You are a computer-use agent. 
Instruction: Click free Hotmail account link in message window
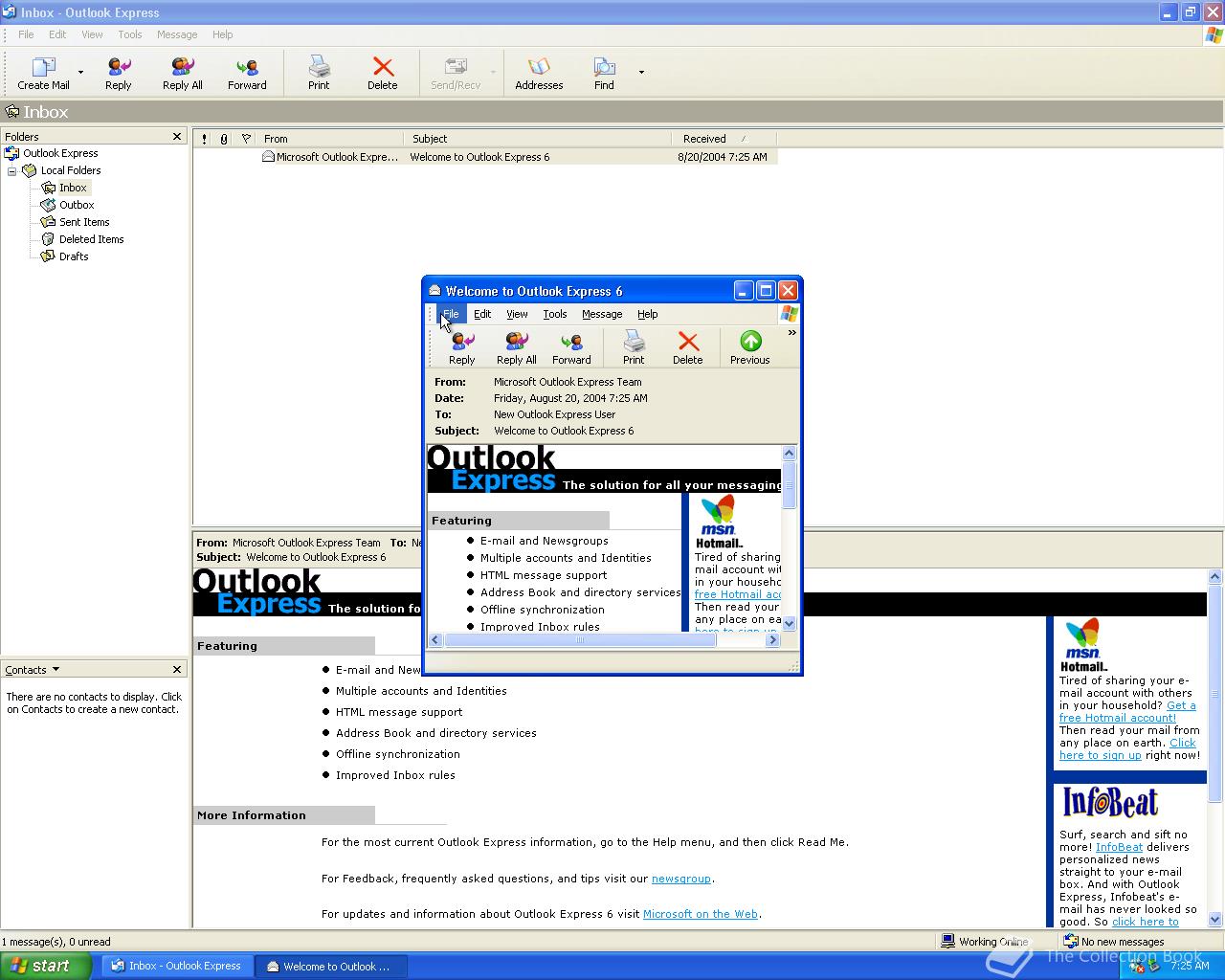tap(737, 594)
